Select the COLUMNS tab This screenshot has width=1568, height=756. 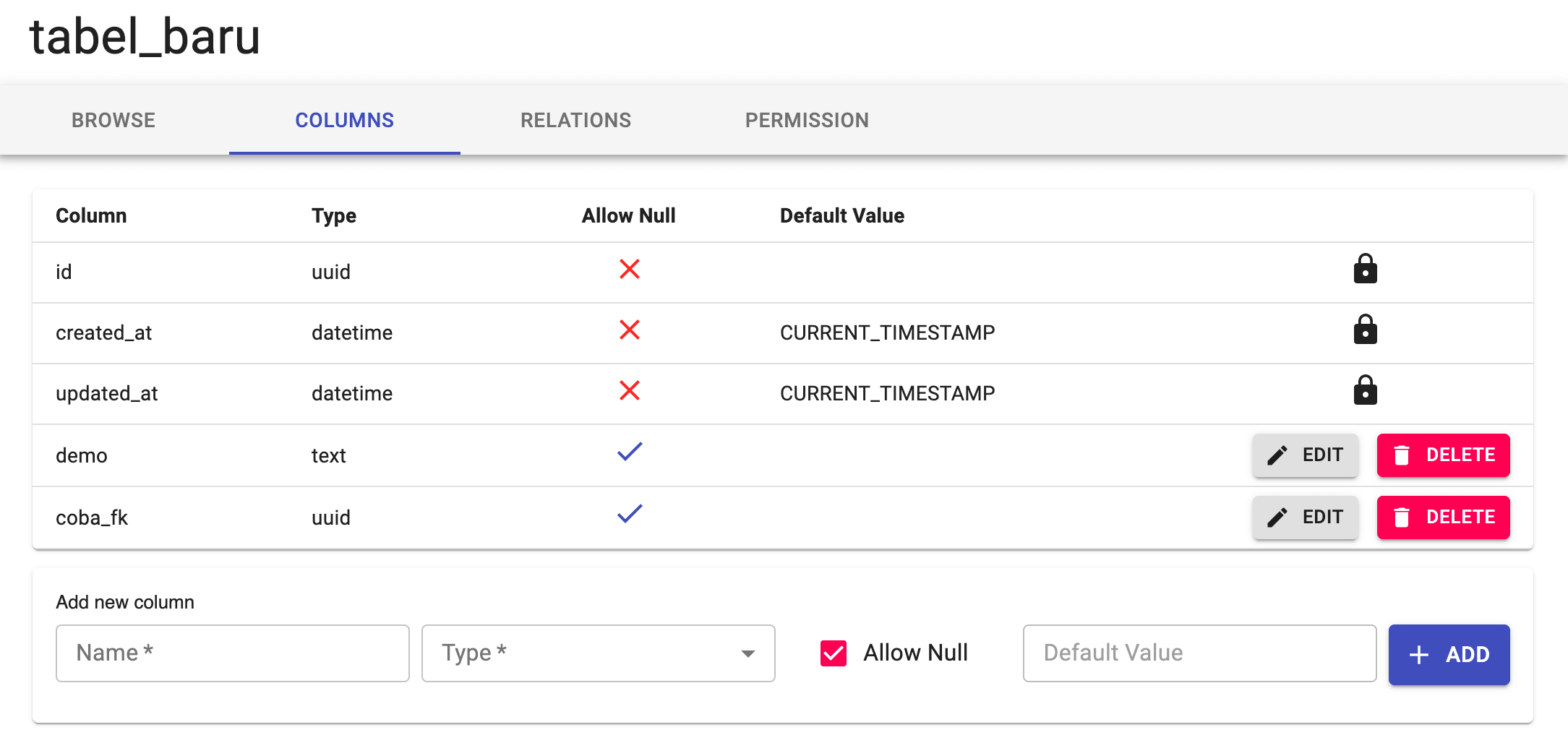(344, 120)
